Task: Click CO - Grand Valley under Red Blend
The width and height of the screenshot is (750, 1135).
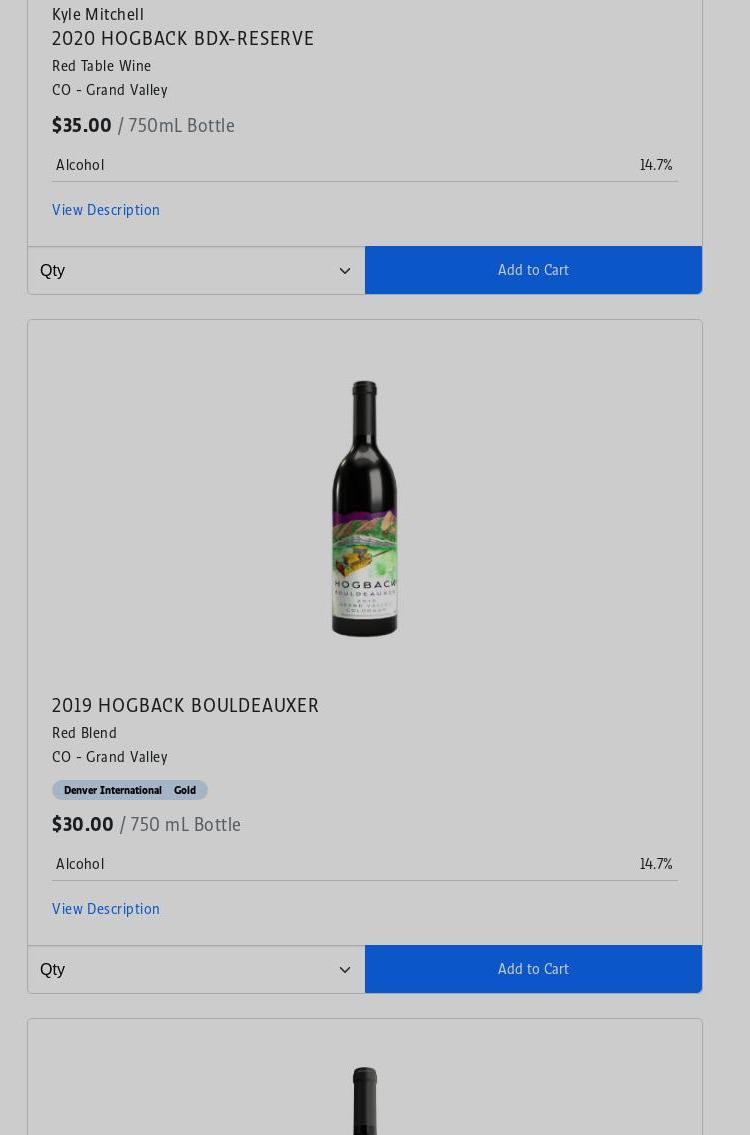Action: coord(110,757)
